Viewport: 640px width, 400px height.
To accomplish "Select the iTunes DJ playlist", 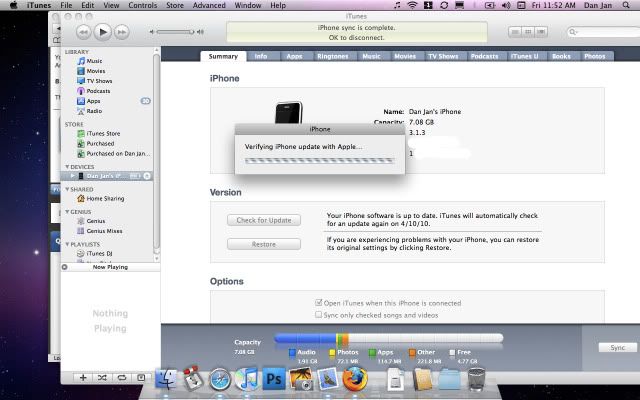I will click(x=99, y=253).
